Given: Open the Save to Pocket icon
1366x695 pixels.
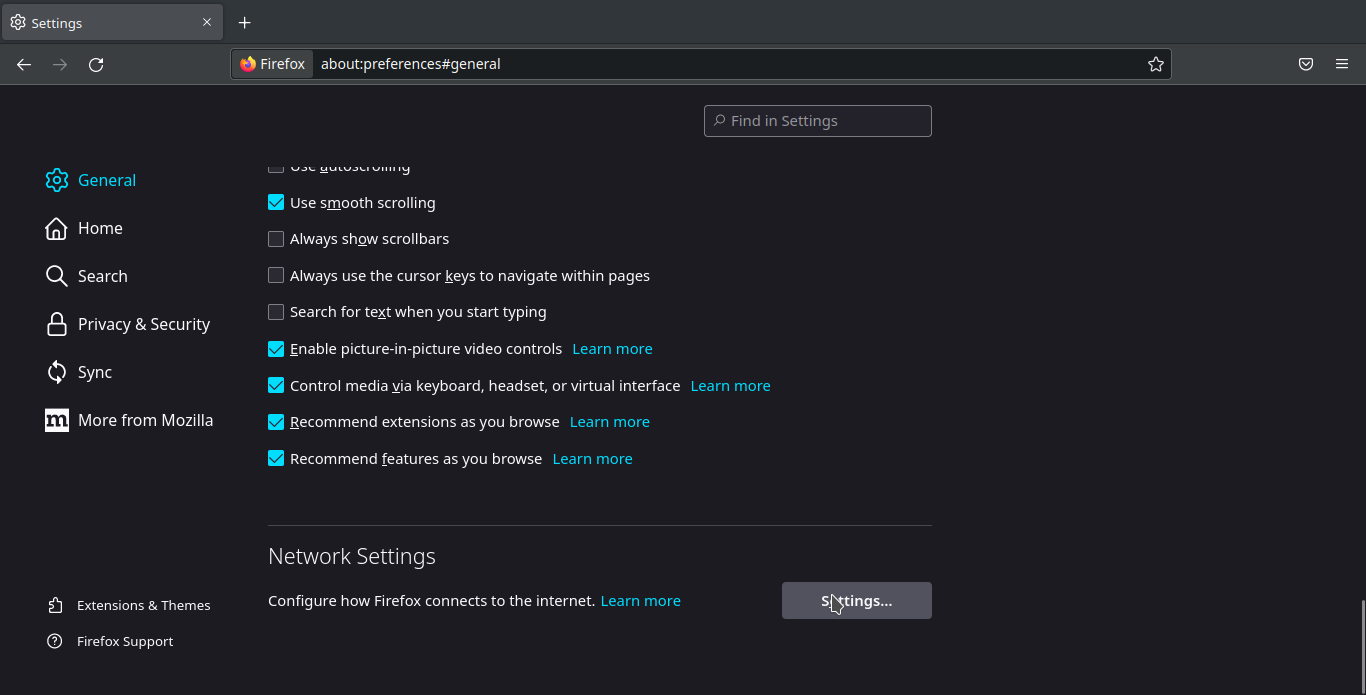Looking at the screenshot, I should 1305,65.
